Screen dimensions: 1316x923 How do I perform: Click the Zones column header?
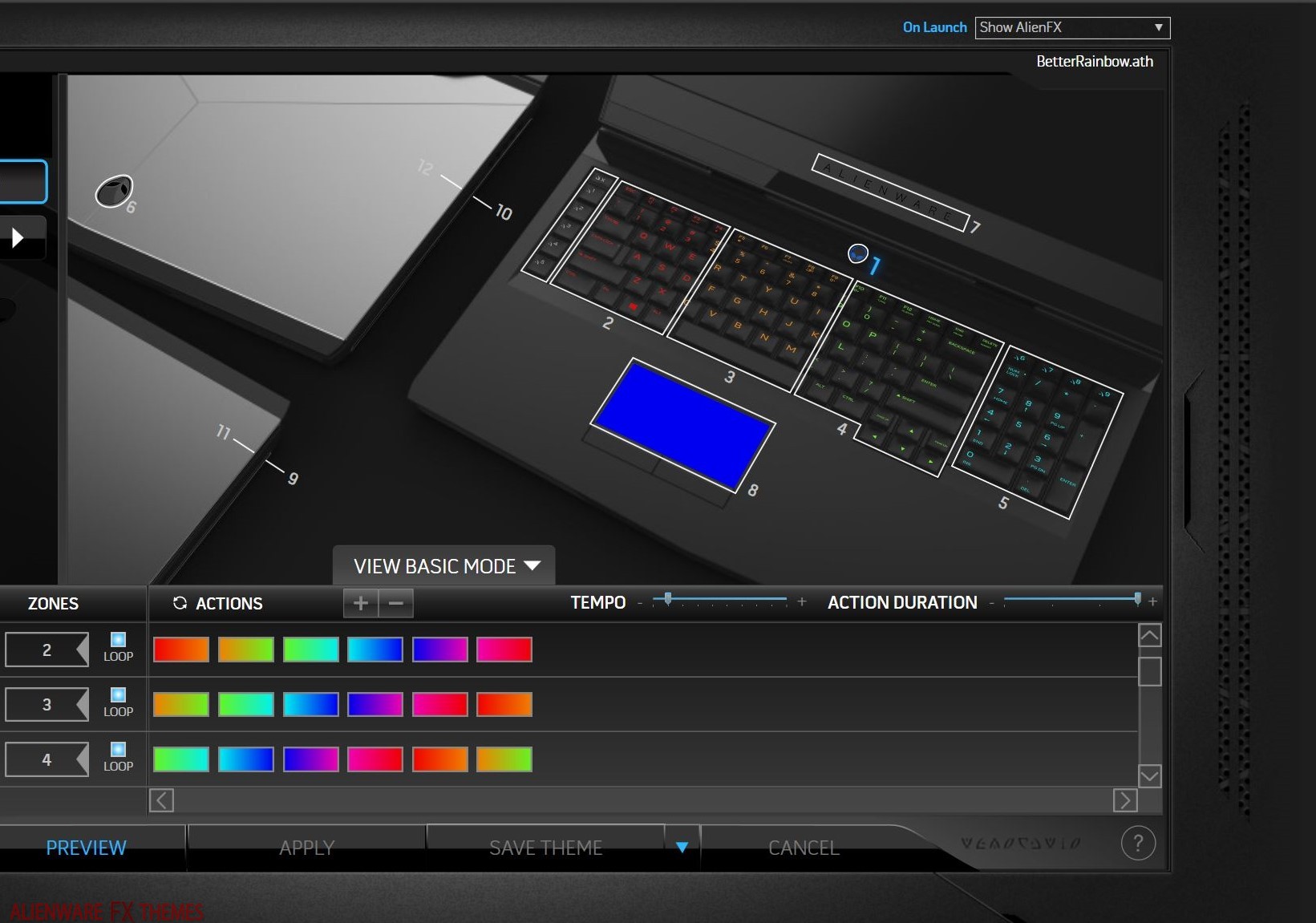tap(53, 603)
